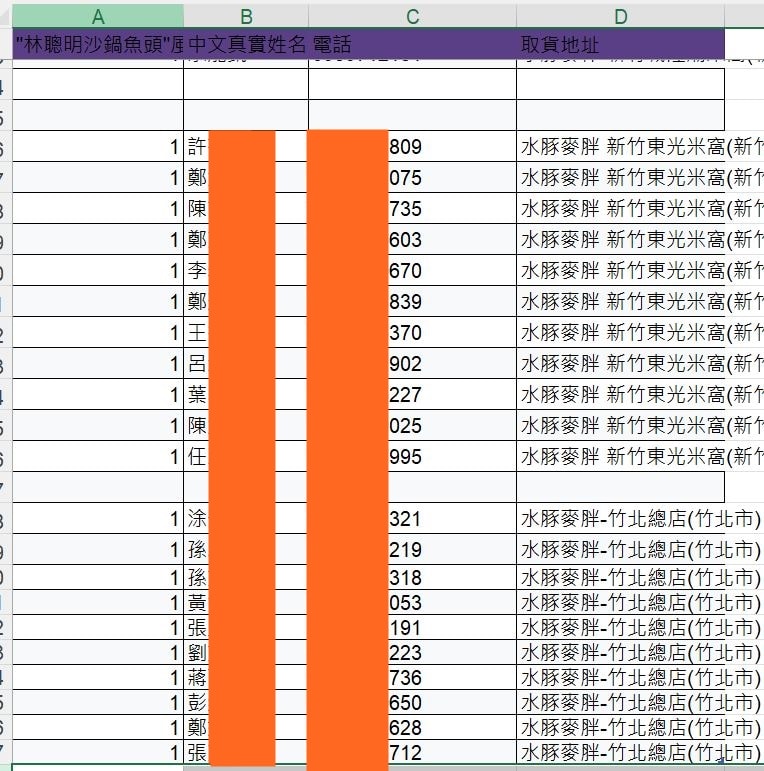
Task: Select phone cell ending in 650
Action: (x=412, y=702)
